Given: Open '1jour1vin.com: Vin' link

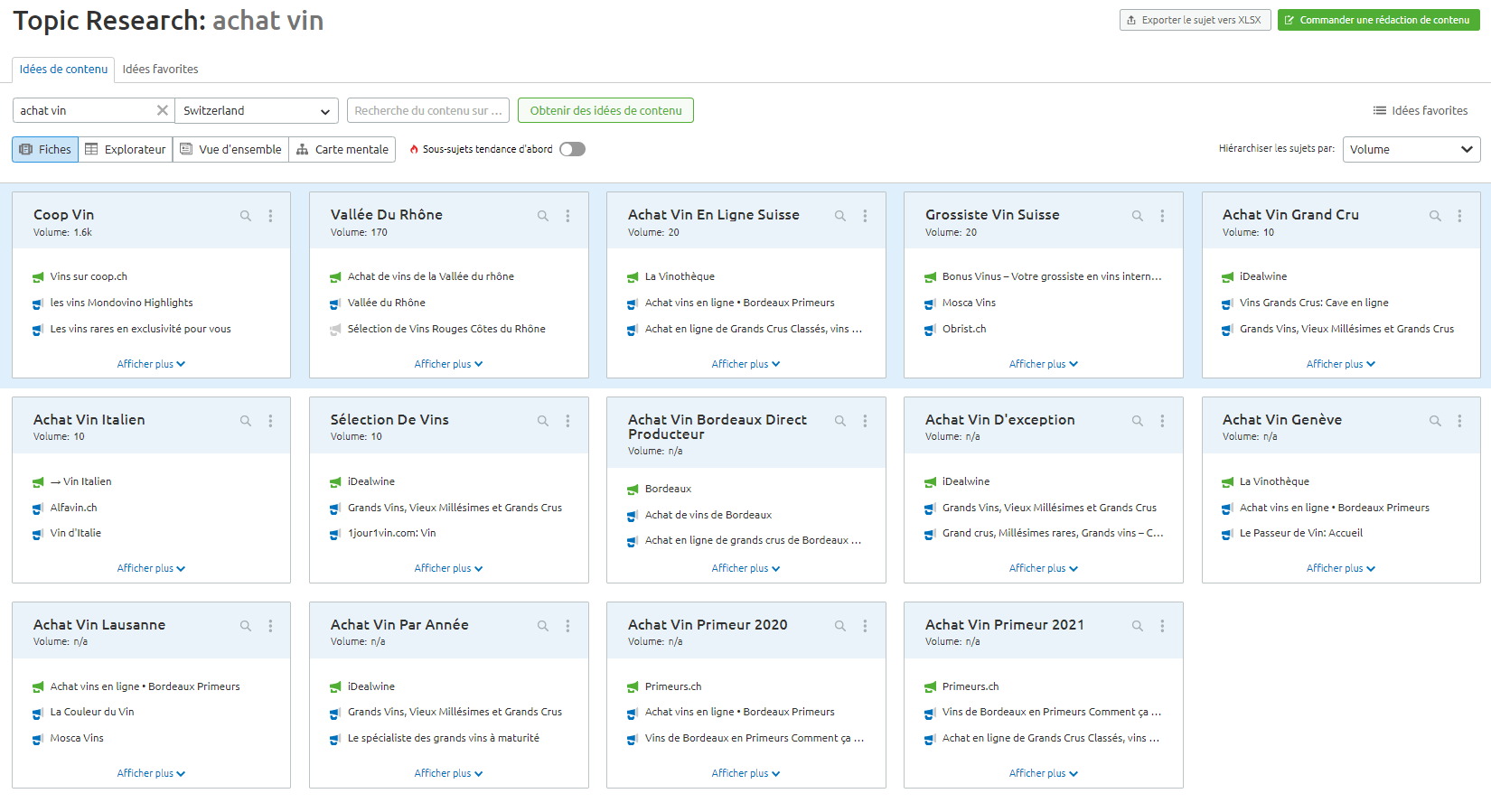Looking at the screenshot, I should [391, 533].
